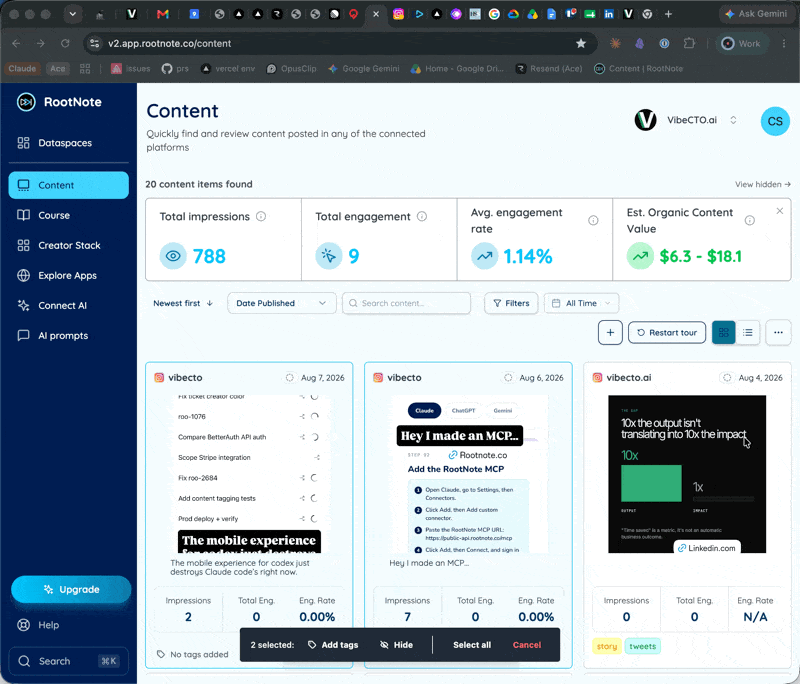Image resolution: width=800 pixels, height=684 pixels.
Task: Click View hidden link
Action: coord(763,184)
